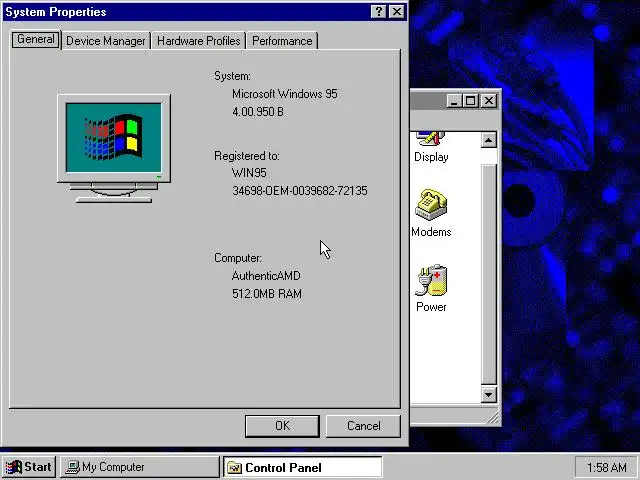Activate My Computer in the taskbar
The image size is (640, 480).
[140, 467]
